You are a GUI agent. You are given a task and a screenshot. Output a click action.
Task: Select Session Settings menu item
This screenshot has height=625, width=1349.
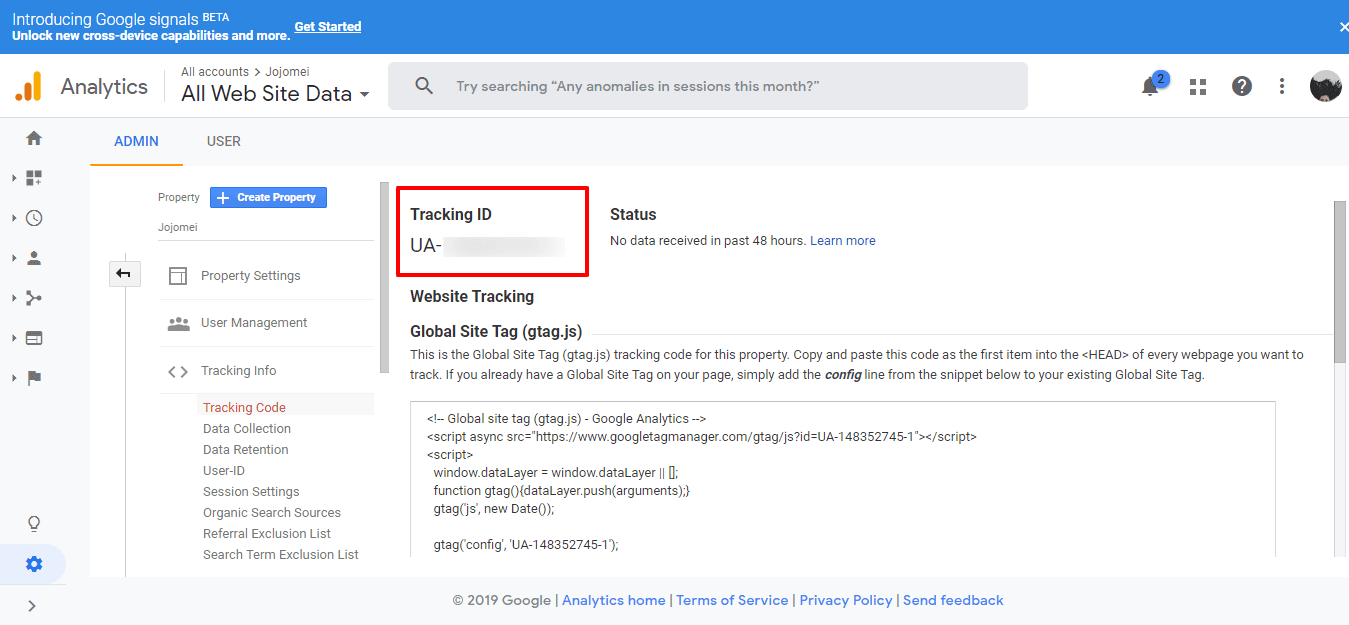click(x=251, y=491)
